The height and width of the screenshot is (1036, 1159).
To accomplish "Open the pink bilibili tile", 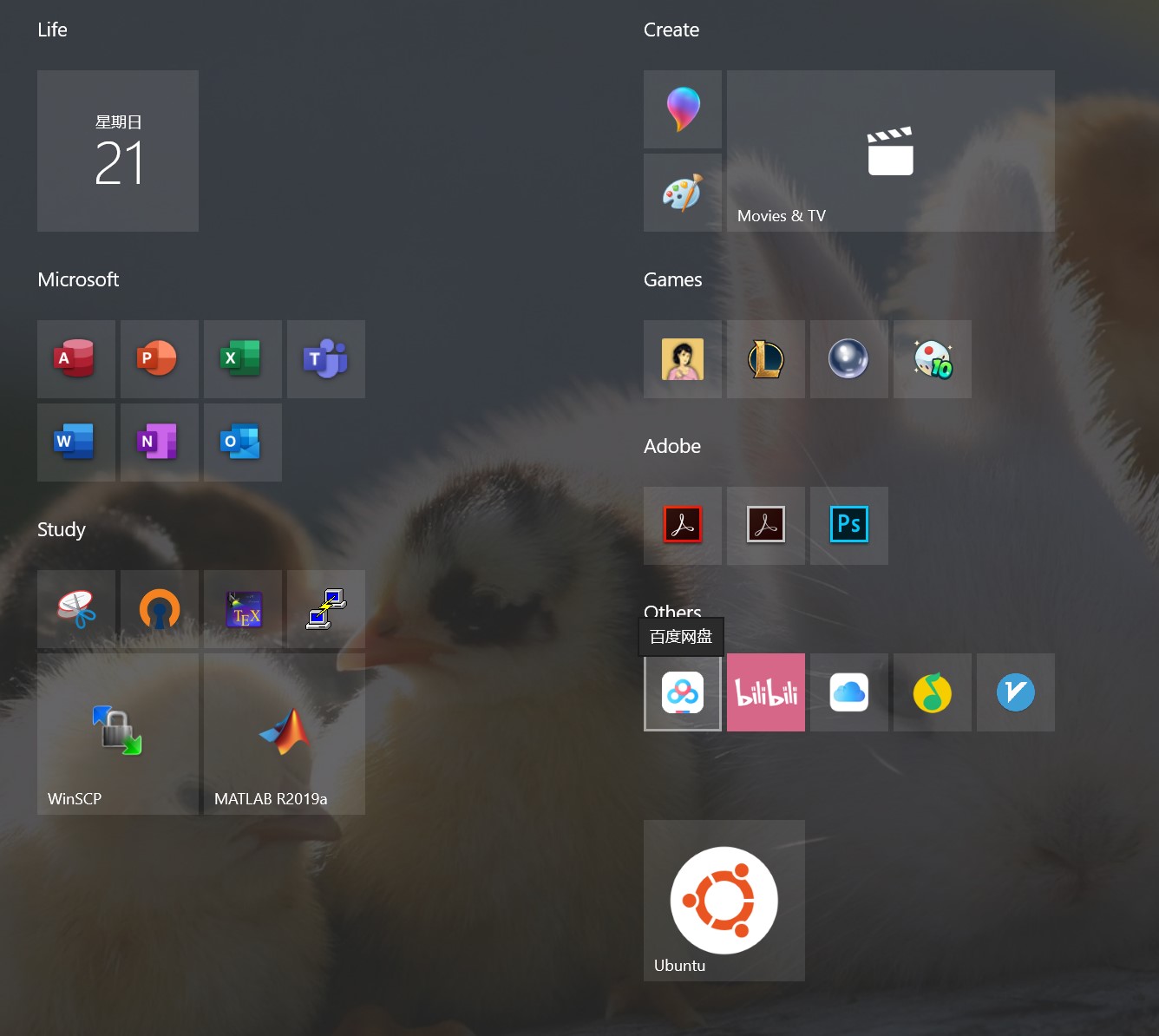I will click(x=766, y=692).
